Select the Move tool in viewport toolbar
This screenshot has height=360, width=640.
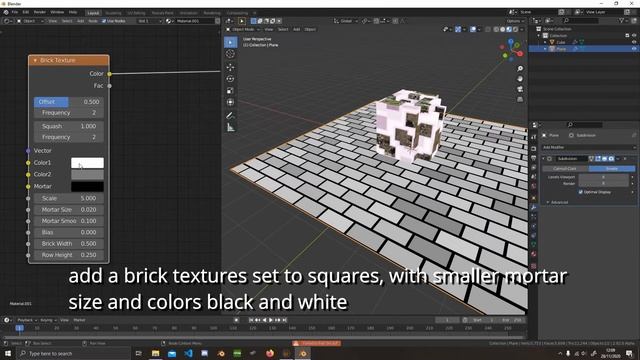(x=231, y=67)
